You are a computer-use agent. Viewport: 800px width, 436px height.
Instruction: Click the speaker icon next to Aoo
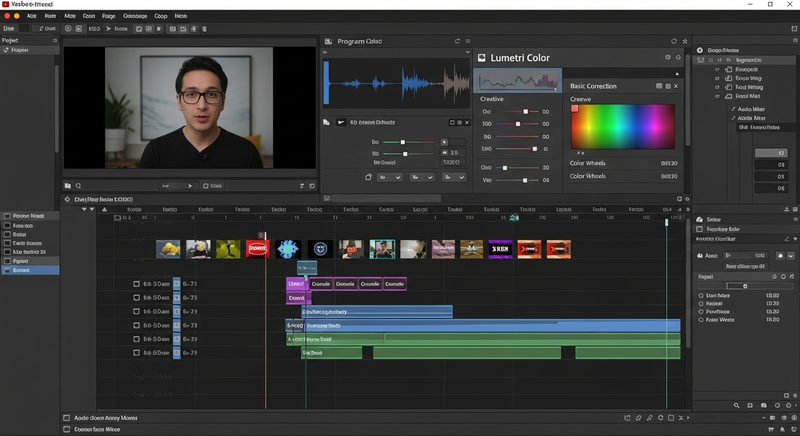(699, 255)
